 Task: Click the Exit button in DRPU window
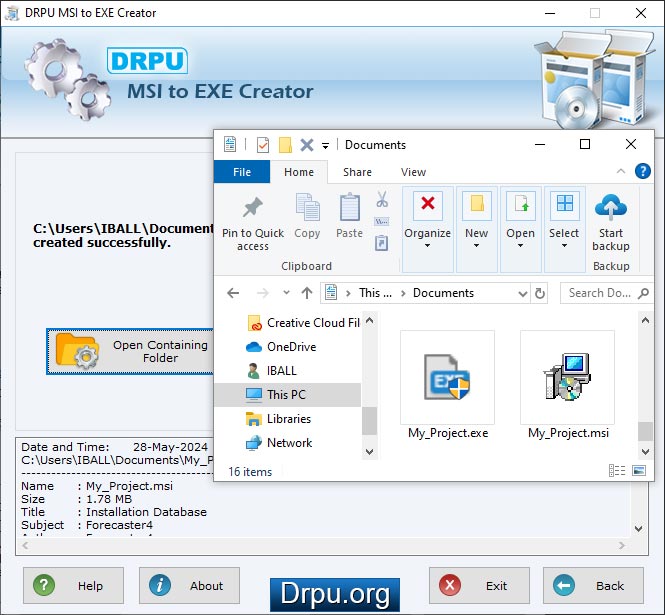(479, 585)
